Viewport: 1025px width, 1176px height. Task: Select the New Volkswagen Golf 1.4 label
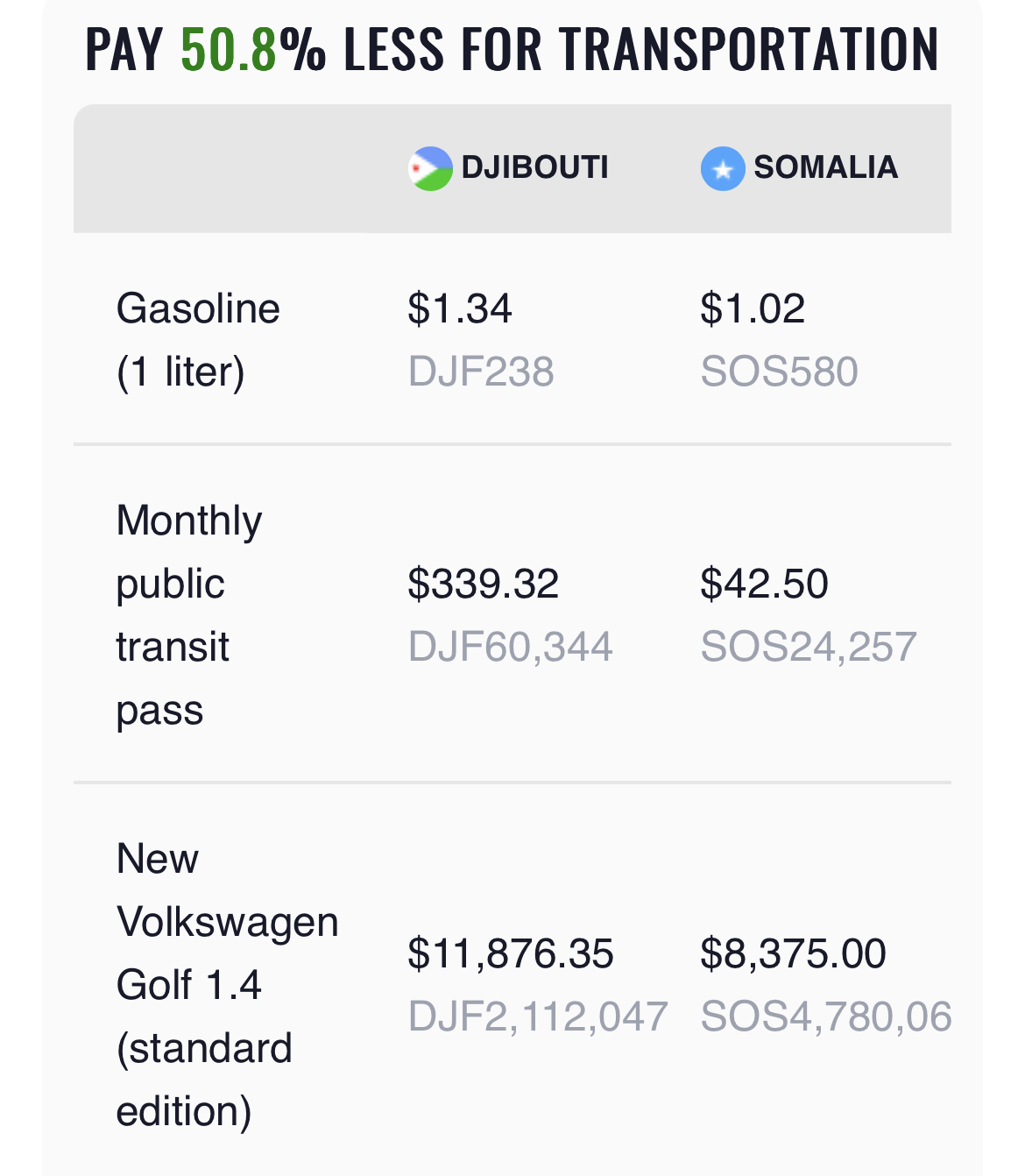(227, 985)
